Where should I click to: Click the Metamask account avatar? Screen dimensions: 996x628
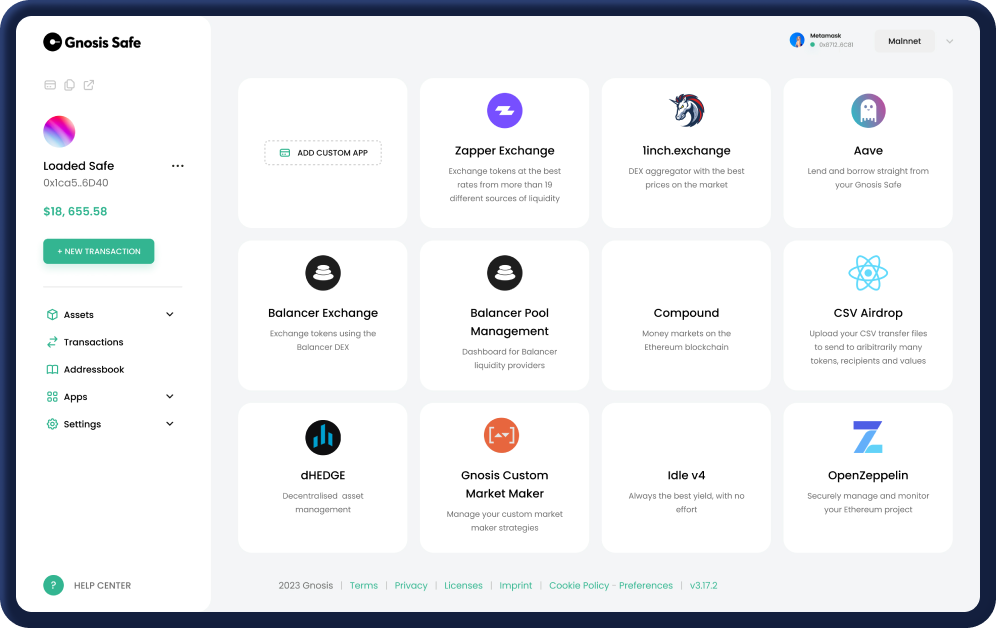[797, 40]
